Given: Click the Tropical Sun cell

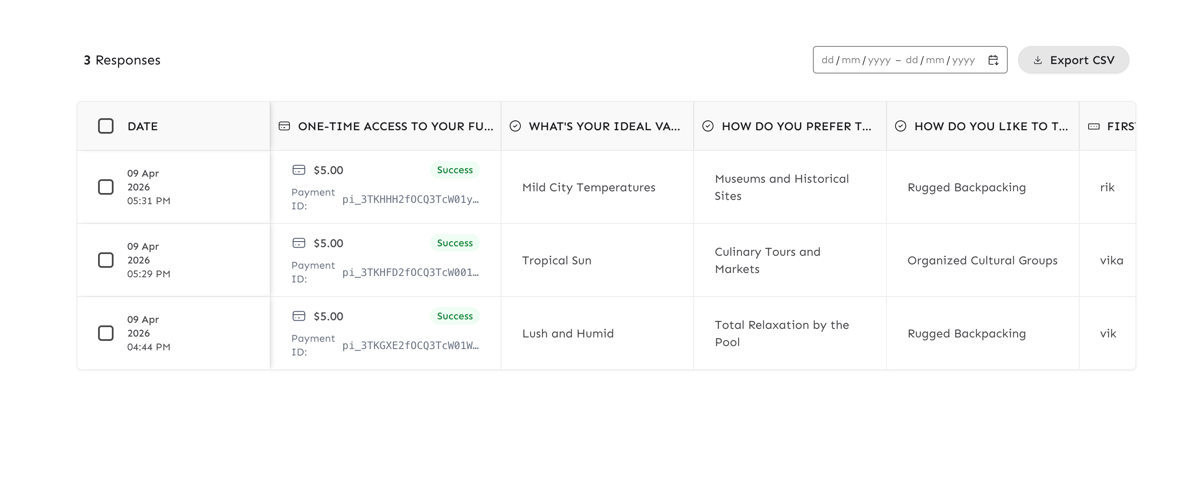Looking at the screenshot, I should pyautogui.click(x=556, y=260).
